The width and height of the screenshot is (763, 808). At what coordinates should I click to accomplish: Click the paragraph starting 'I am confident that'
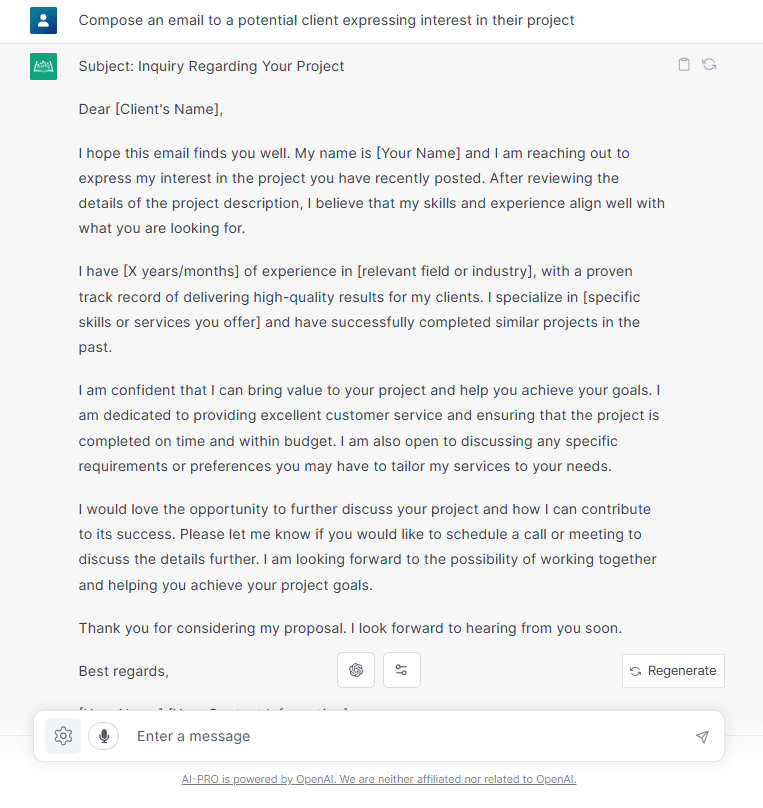368,428
